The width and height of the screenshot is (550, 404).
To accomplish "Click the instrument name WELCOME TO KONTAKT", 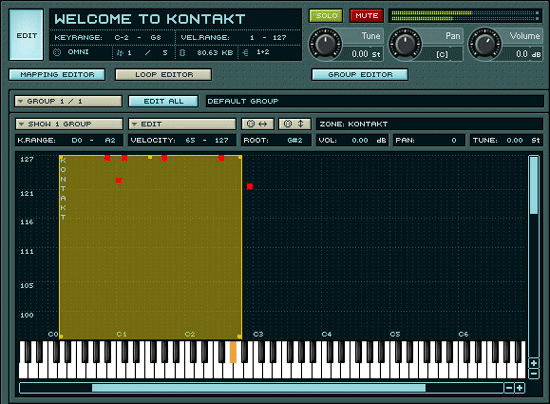I will click(150, 19).
